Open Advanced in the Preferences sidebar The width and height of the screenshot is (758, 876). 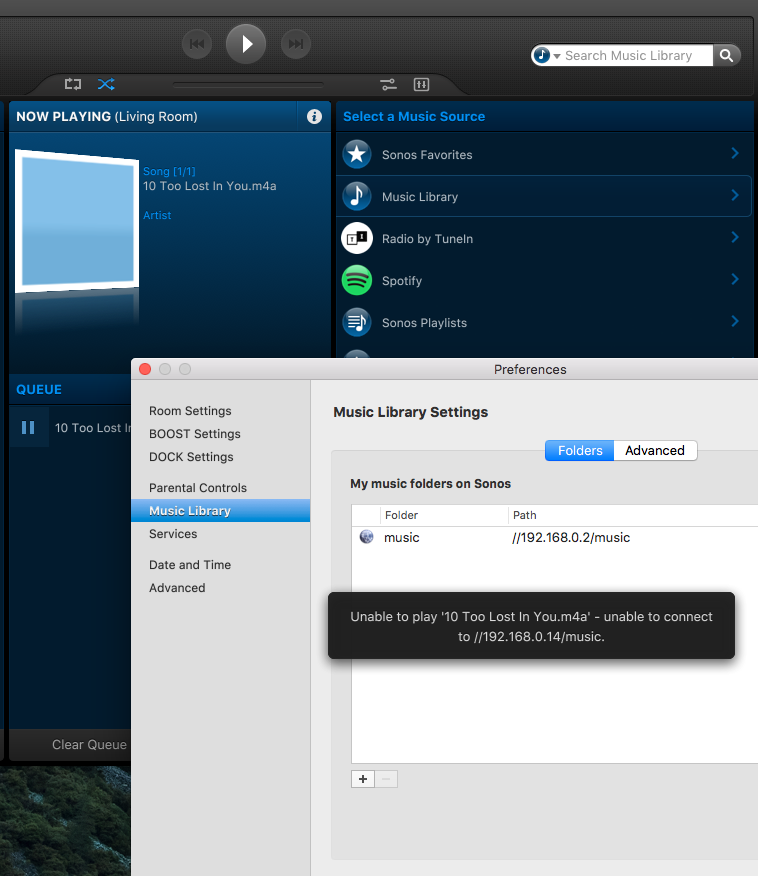point(177,588)
